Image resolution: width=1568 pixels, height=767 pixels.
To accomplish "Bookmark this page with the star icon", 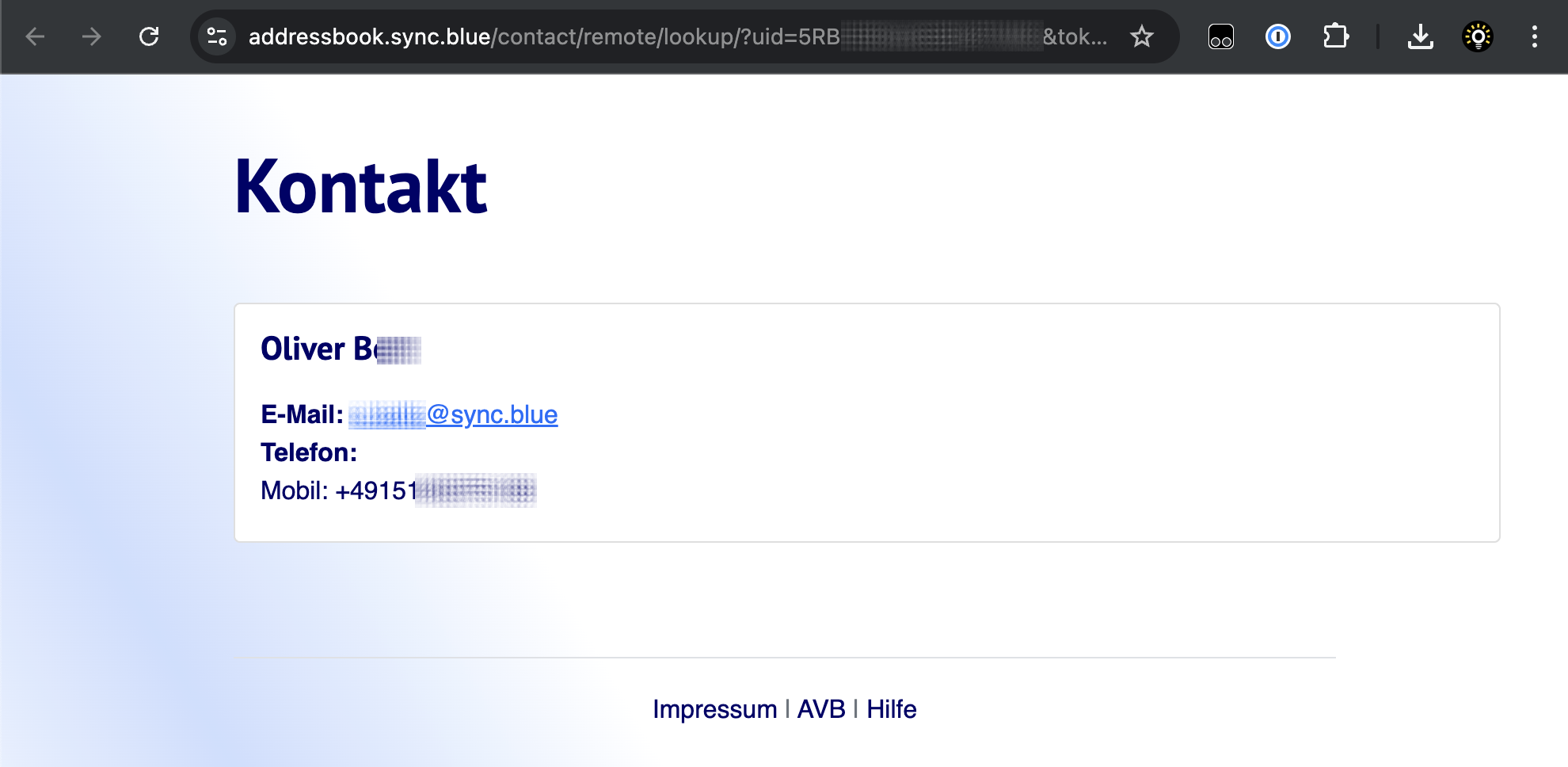I will [x=1142, y=36].
